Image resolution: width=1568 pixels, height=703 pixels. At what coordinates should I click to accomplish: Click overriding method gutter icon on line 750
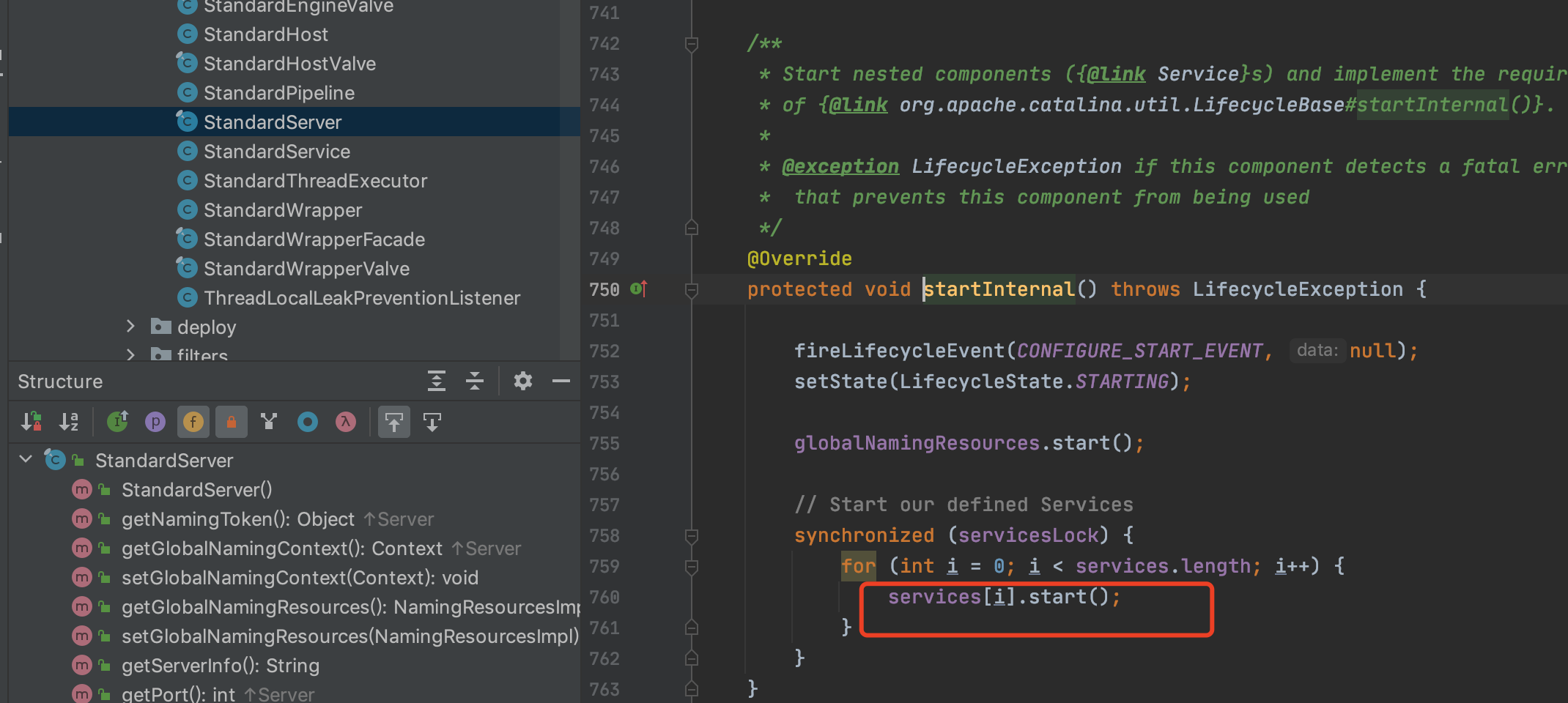point(639,289)
